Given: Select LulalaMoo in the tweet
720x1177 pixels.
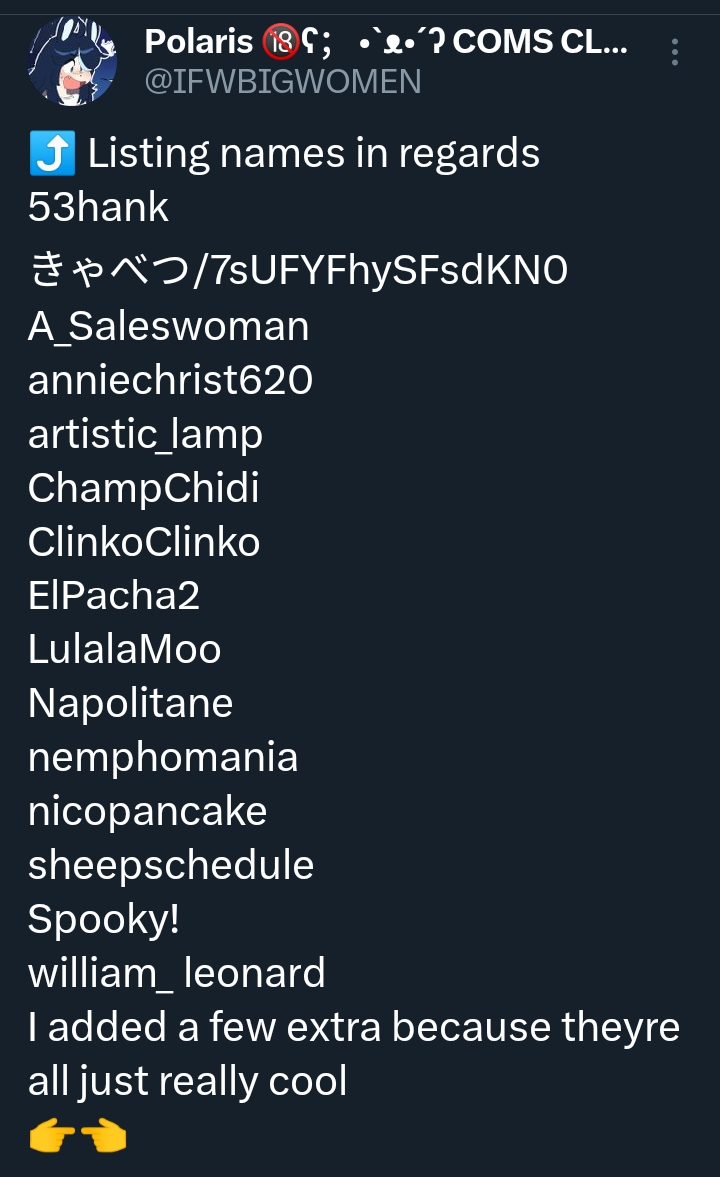Looking at the screenshot, I should point(124,649).
